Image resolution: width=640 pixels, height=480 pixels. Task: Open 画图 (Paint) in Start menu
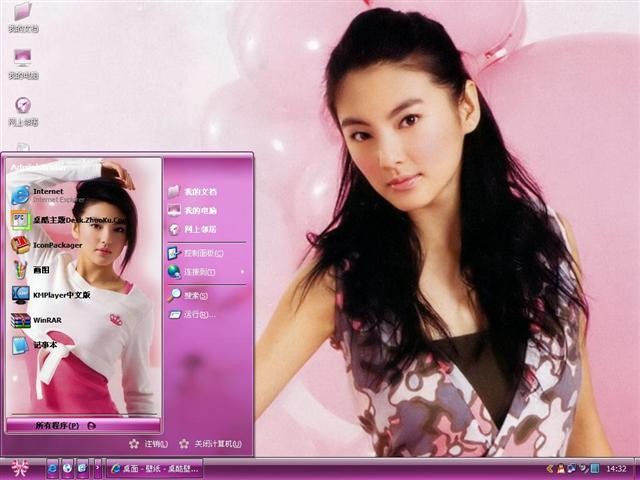30,270
